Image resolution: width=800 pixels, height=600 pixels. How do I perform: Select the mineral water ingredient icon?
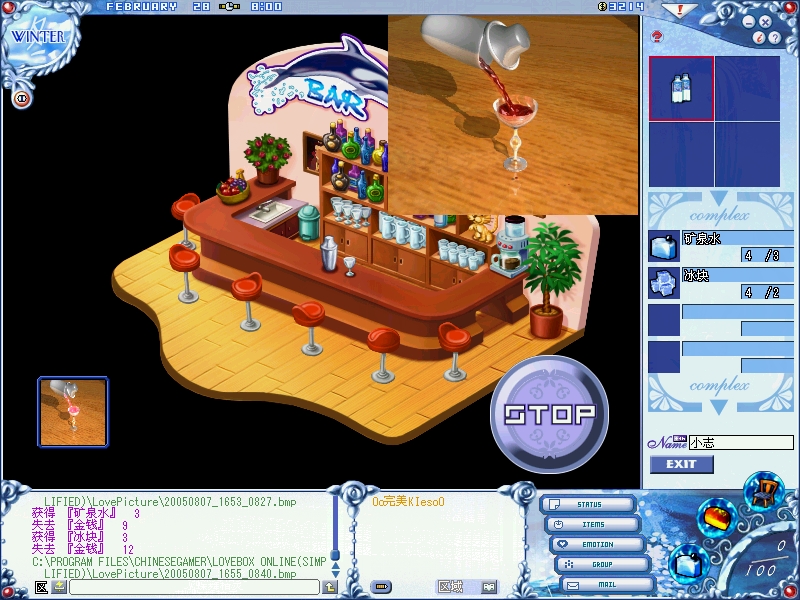(x=663, y=246)
